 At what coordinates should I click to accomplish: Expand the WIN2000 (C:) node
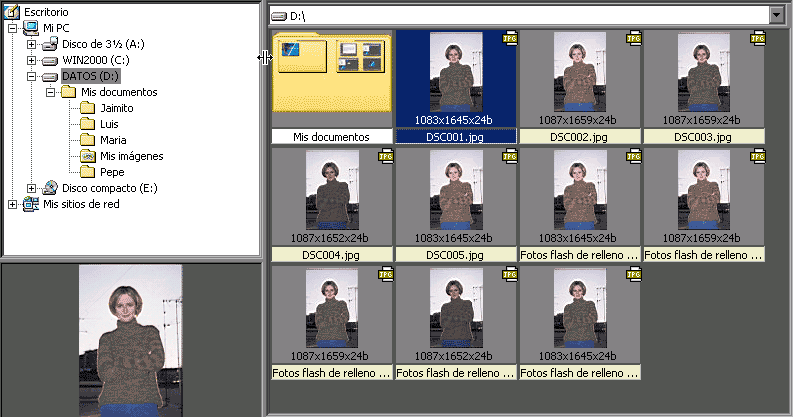31,61
